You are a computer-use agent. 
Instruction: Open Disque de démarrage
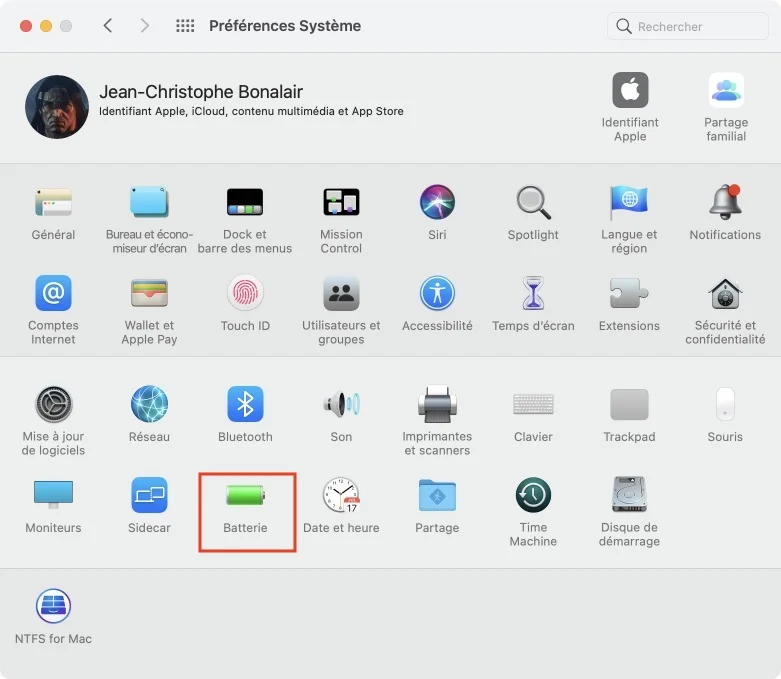tap(629, 494)
